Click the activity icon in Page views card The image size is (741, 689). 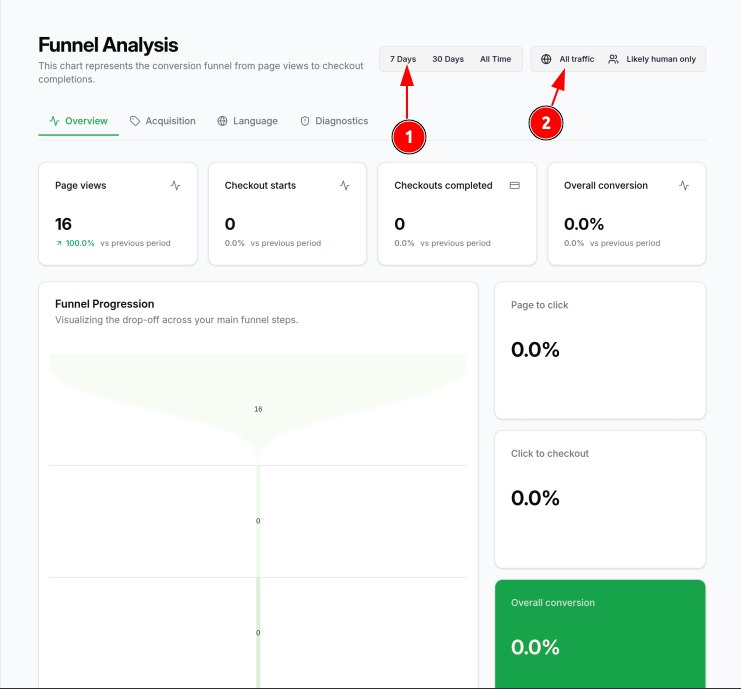tap(175, 185)
